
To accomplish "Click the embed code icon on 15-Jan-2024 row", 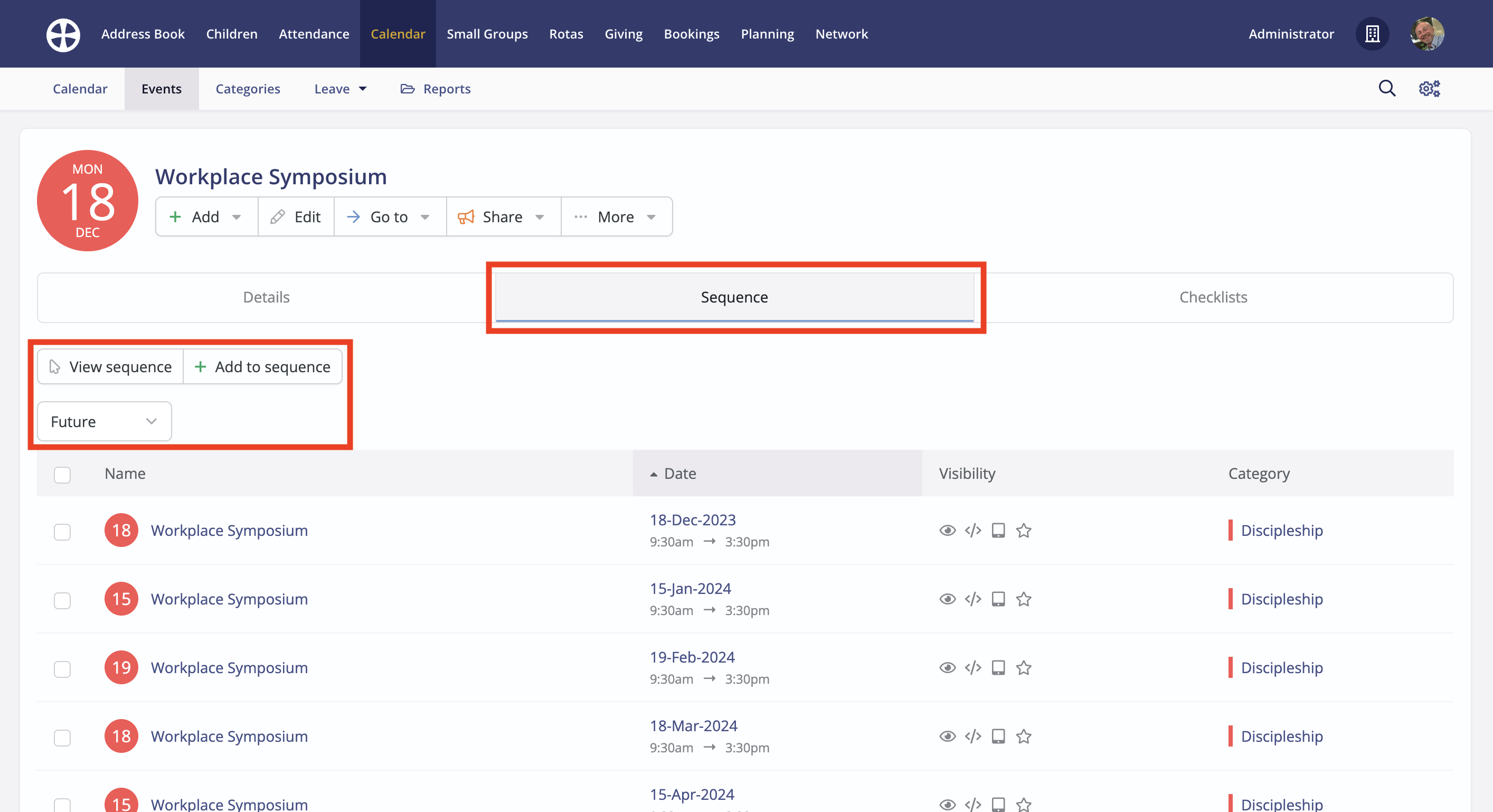I will click(x=972, y=599).
